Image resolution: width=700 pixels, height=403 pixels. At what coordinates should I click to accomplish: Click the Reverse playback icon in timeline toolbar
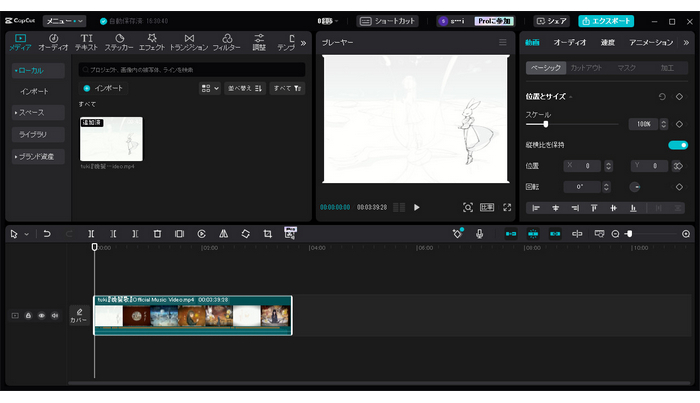201,234
